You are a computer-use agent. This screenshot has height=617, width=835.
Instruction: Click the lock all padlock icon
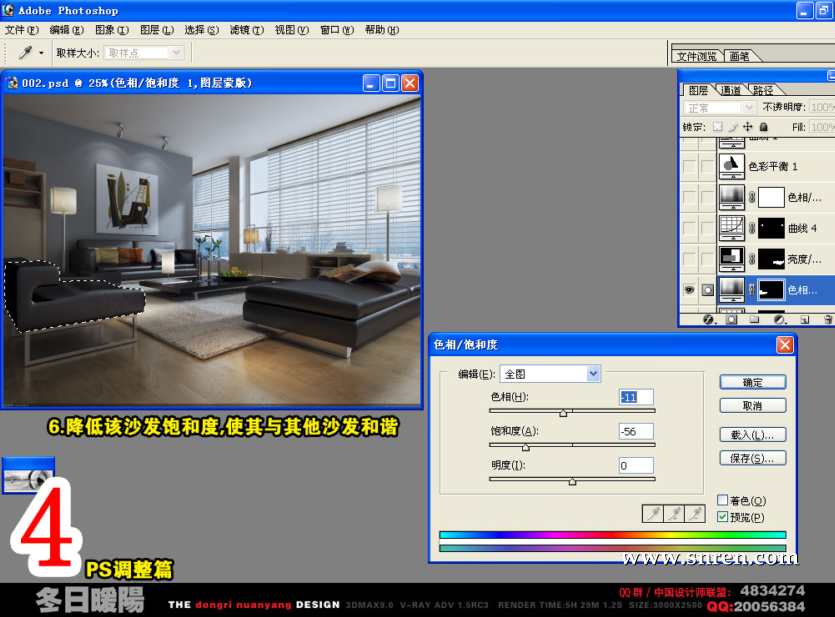[763, 127]
